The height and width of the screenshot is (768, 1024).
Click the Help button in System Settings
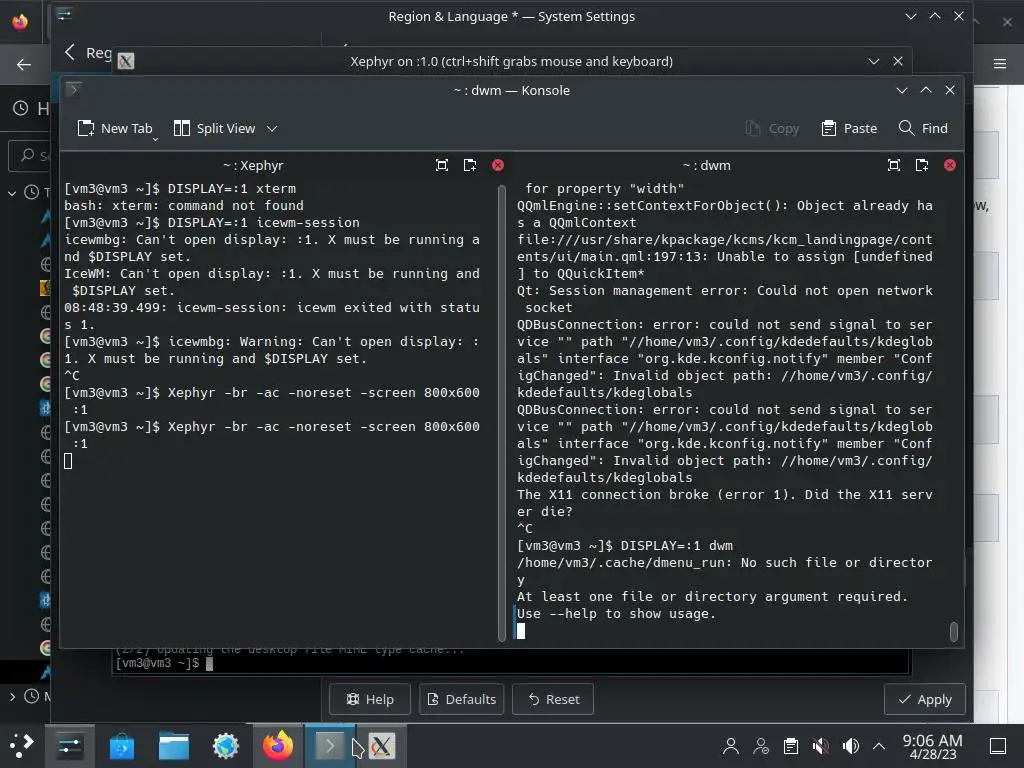[x=370, y=699]
